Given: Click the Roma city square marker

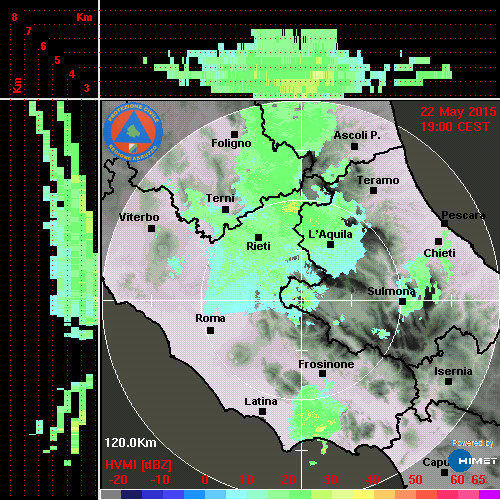Looking at the screenshot, I should coord(210,331).
